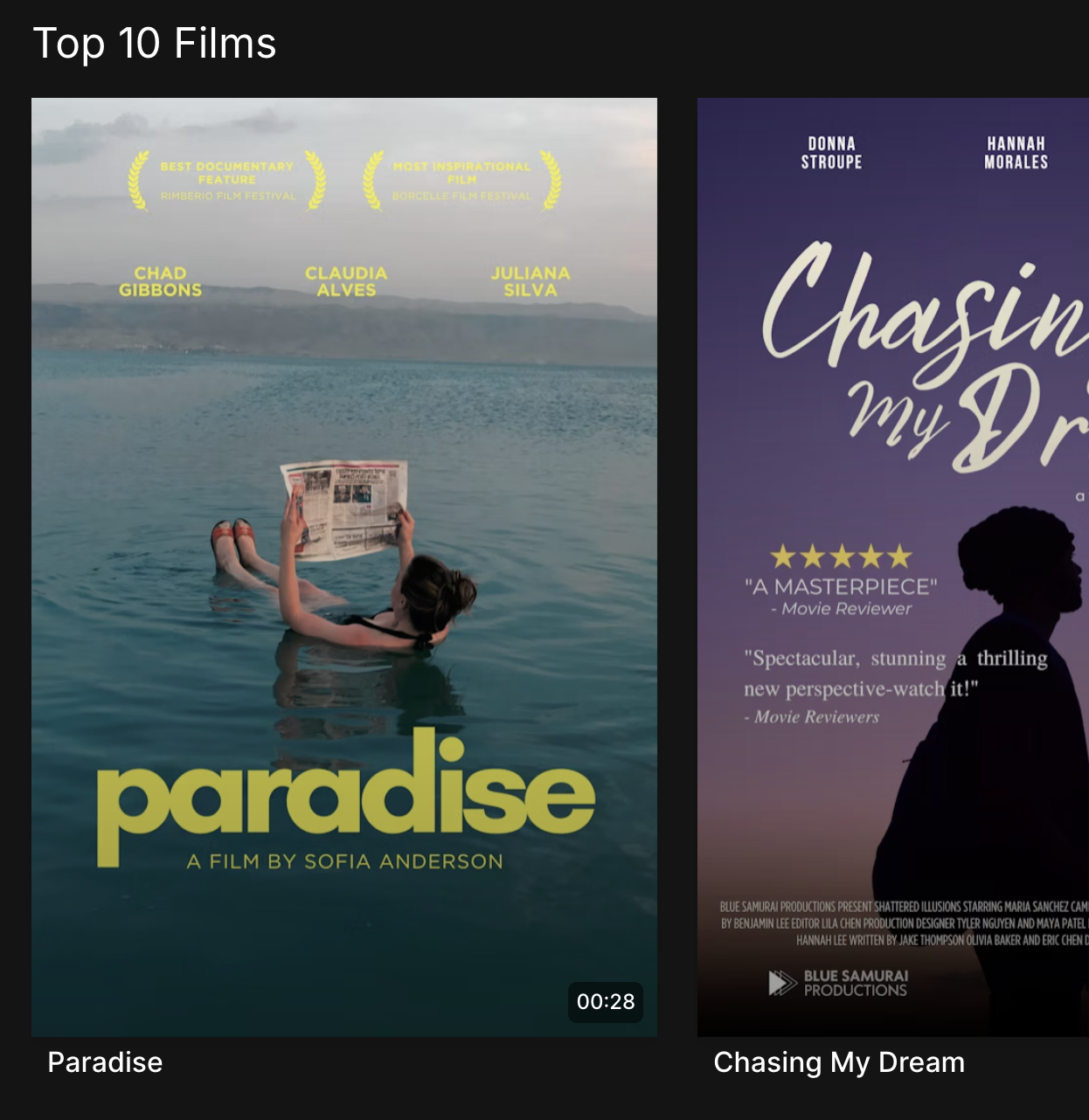The width and height of the screenshot is (1089, 1120).
Task: Select the Chasing My Dream caption
Action: pos(839,1062)
